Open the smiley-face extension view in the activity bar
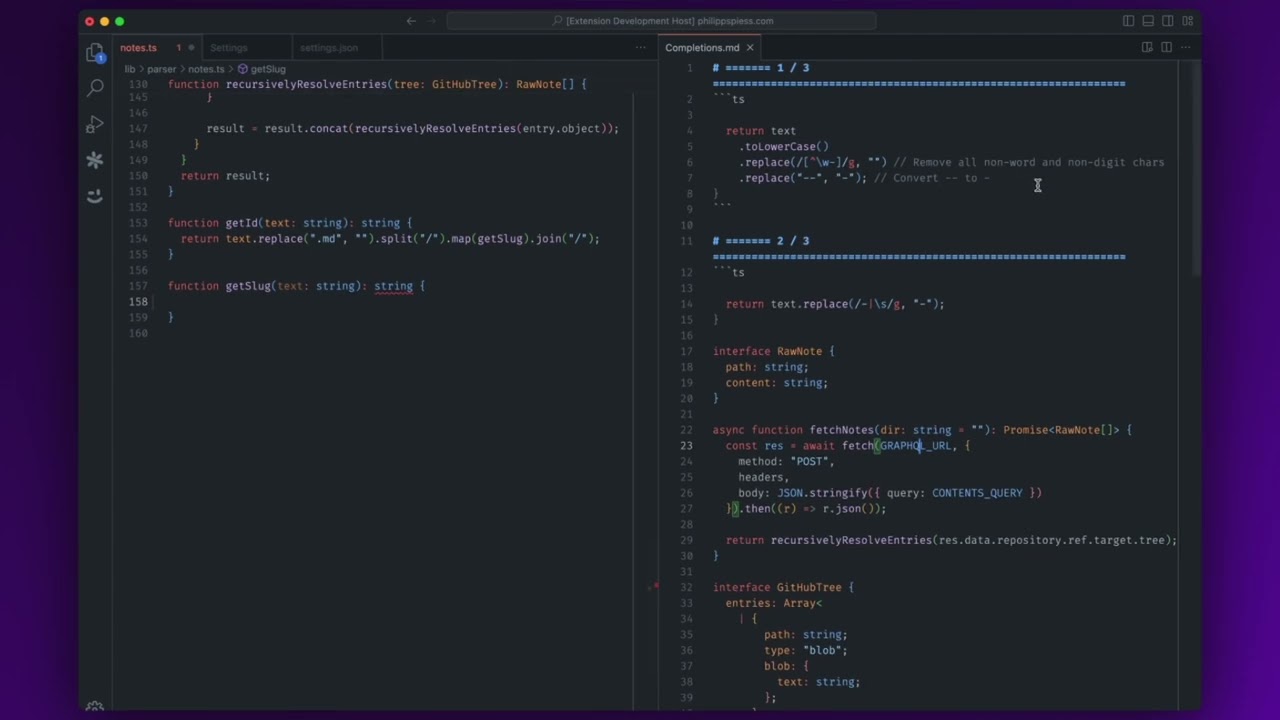The image size is (1280, 720). pyautogui.click(x=95, y=196)
